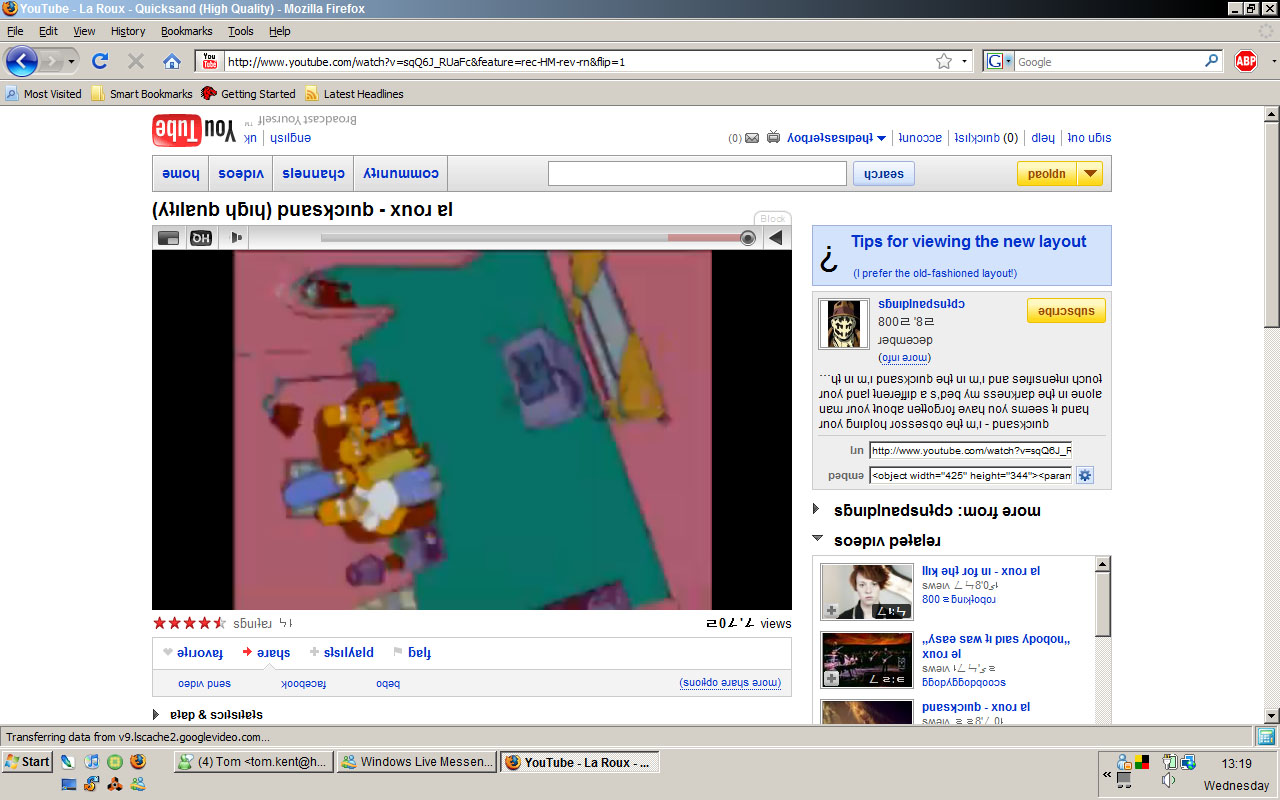
Task: Go to the browser Home page icon
Action: [x=172, y=61]
